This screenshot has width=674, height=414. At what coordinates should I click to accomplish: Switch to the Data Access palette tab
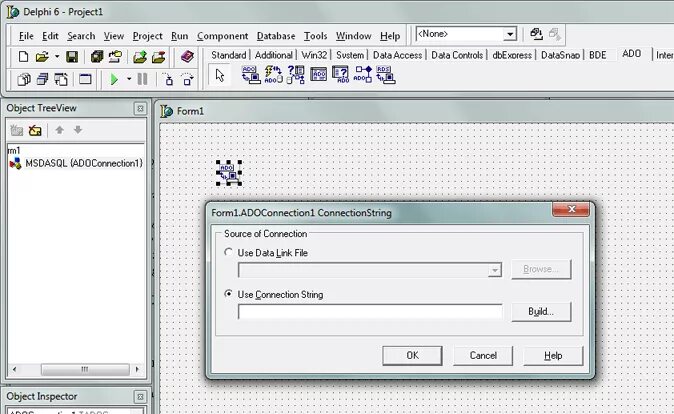(x=397, y=55)
